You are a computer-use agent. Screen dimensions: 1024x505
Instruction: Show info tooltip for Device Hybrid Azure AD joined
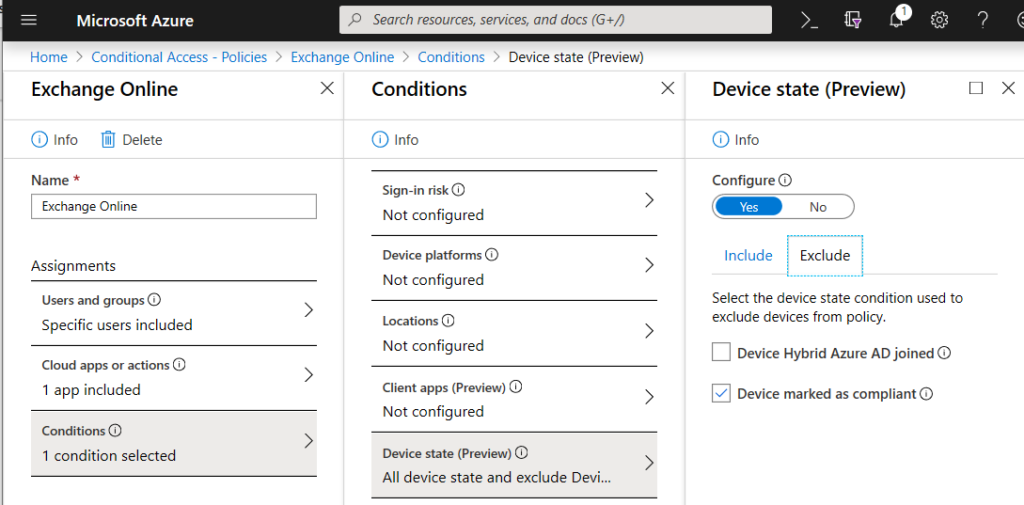coord(944,353)
